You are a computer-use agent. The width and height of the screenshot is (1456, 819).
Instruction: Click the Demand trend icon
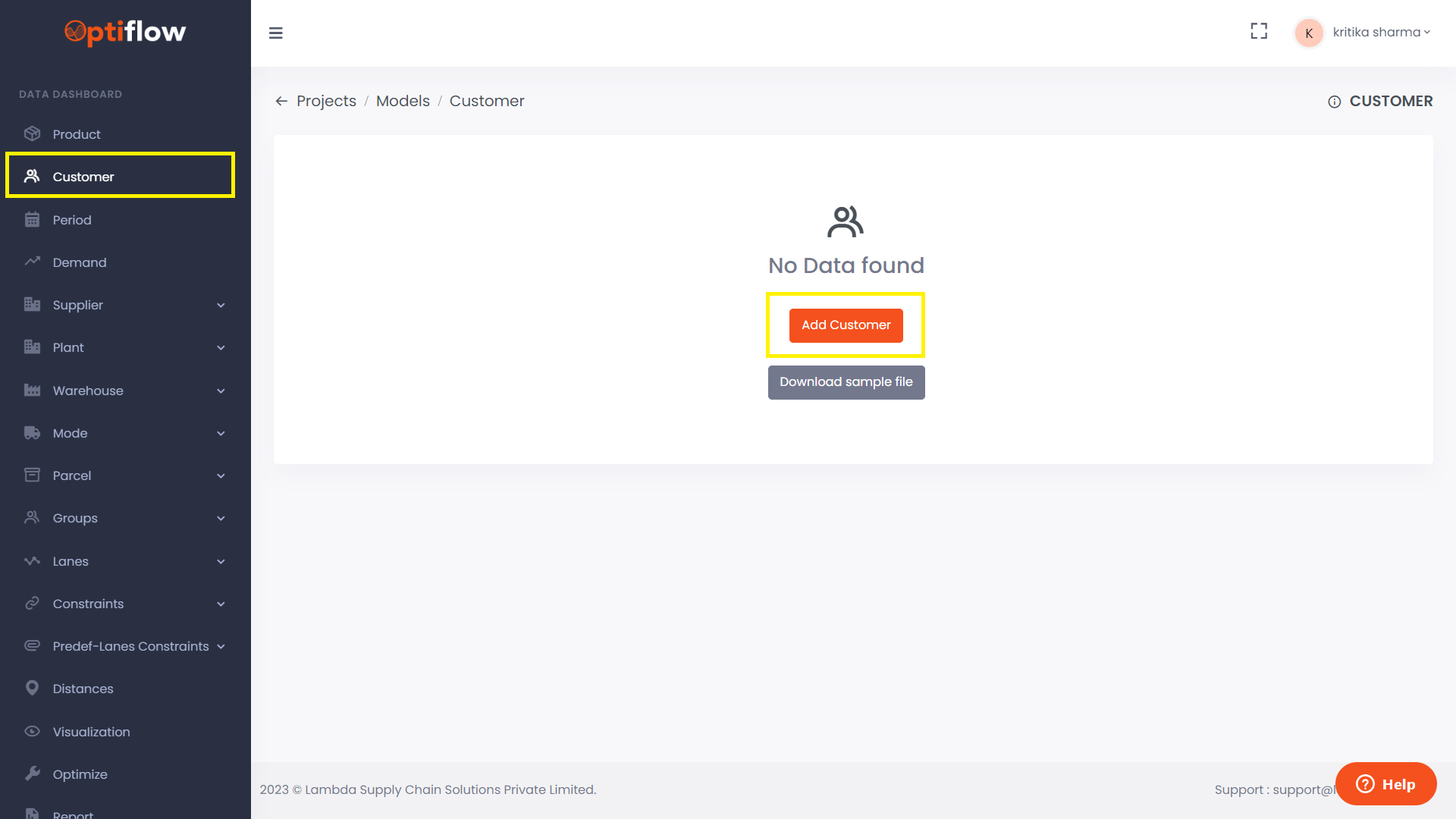click(x=33, y=262)
